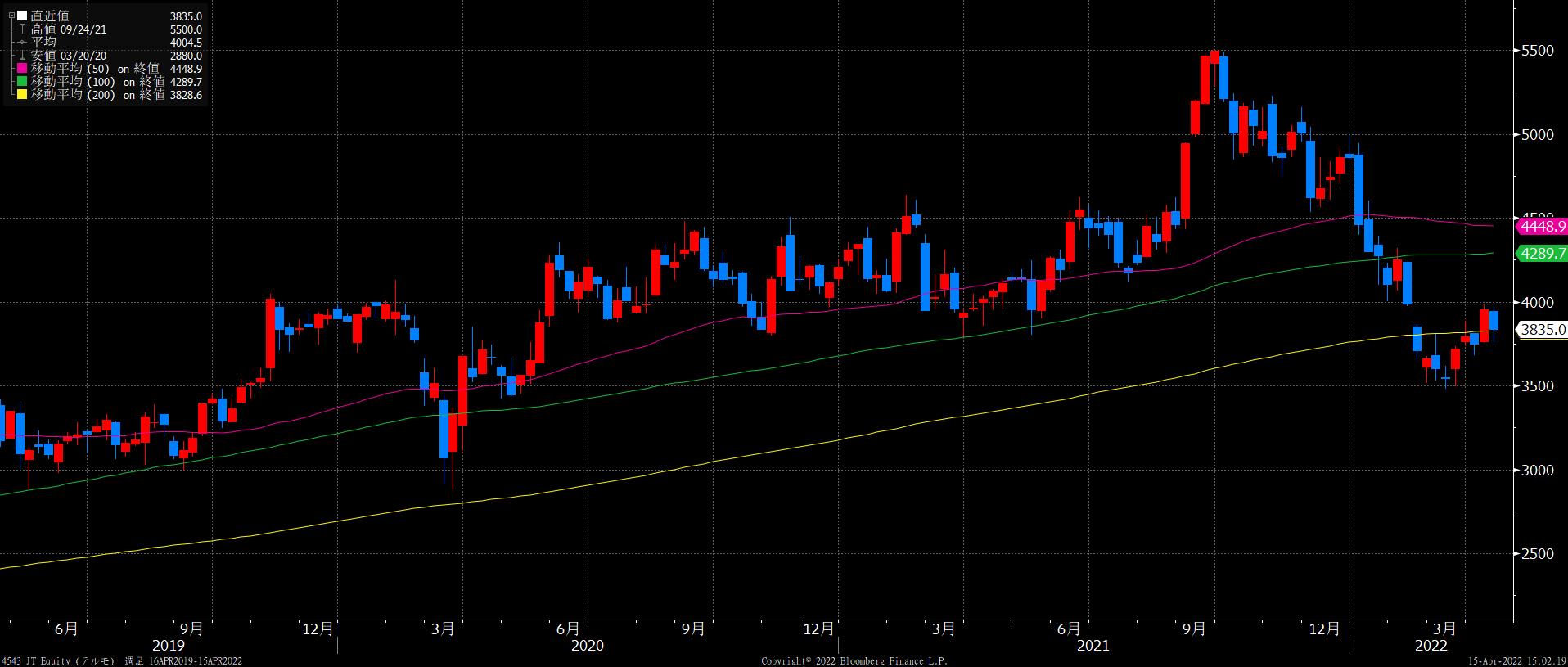Click the white 直近値 legend swatch

(x=22, y=16)
